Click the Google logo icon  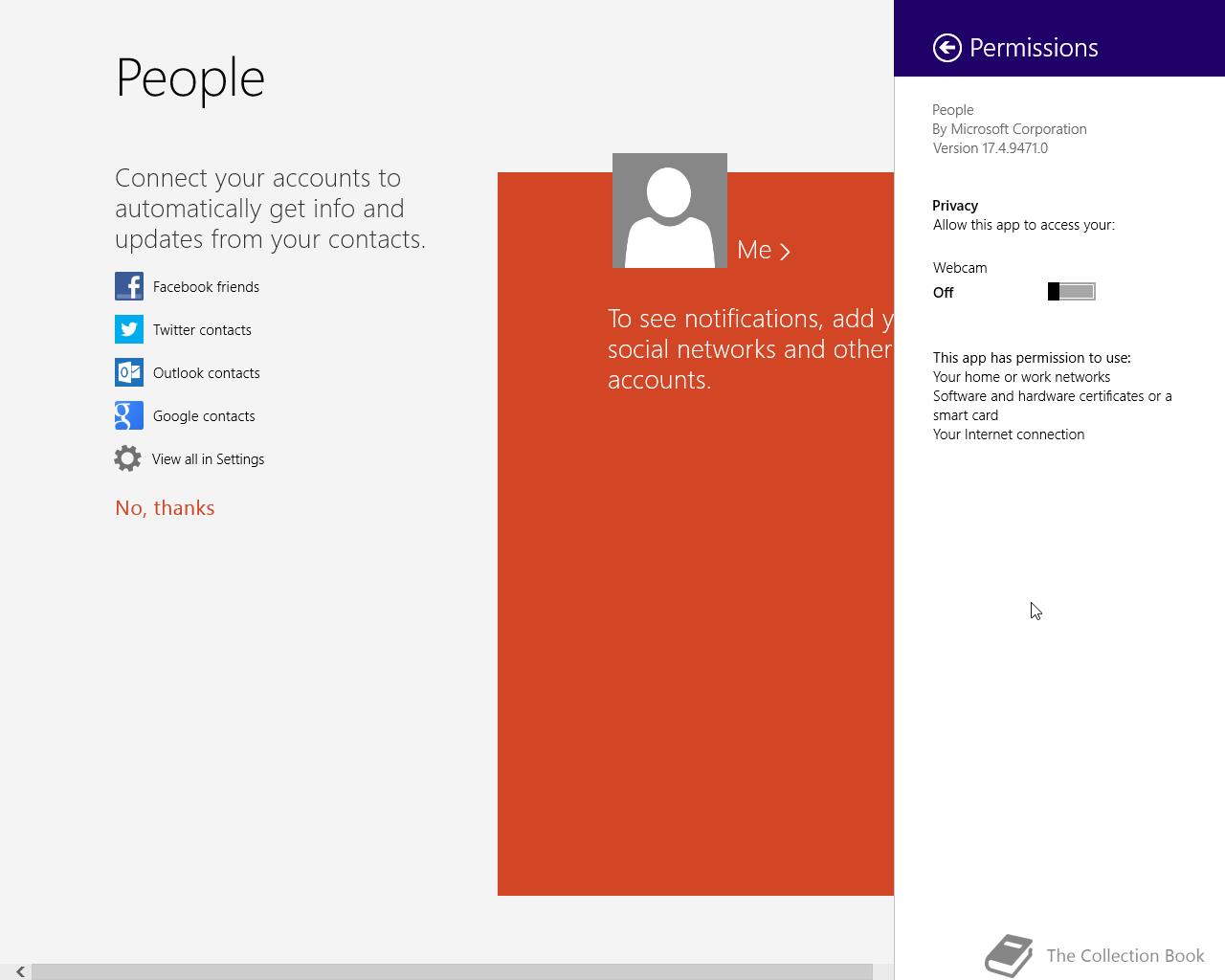[x=129, y=415]
